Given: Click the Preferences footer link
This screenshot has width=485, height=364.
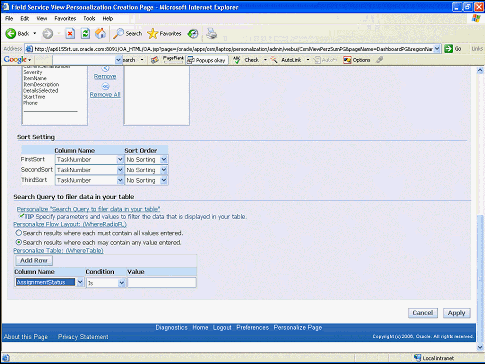Looking at the screenshot, I should click(252, 327).
